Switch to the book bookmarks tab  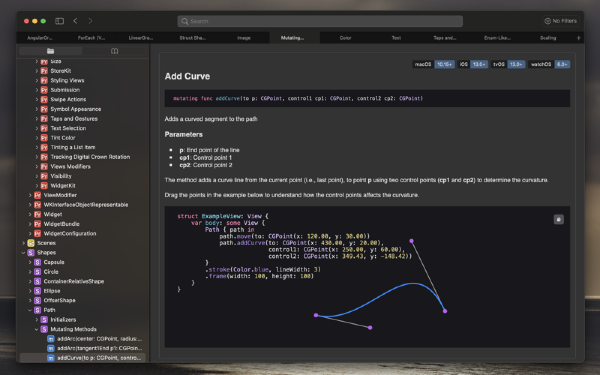[114, 51]
